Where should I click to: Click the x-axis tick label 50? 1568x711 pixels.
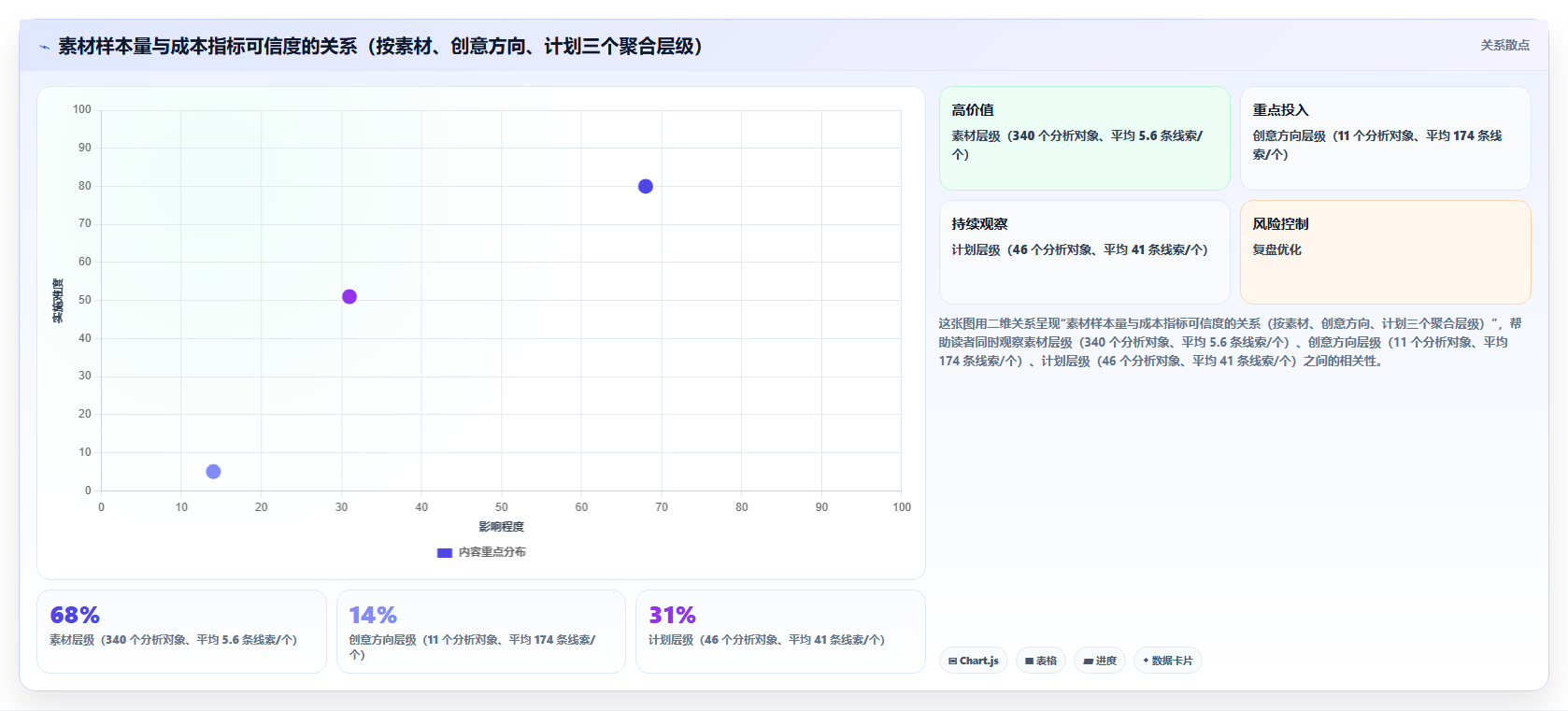click(502, 507)
